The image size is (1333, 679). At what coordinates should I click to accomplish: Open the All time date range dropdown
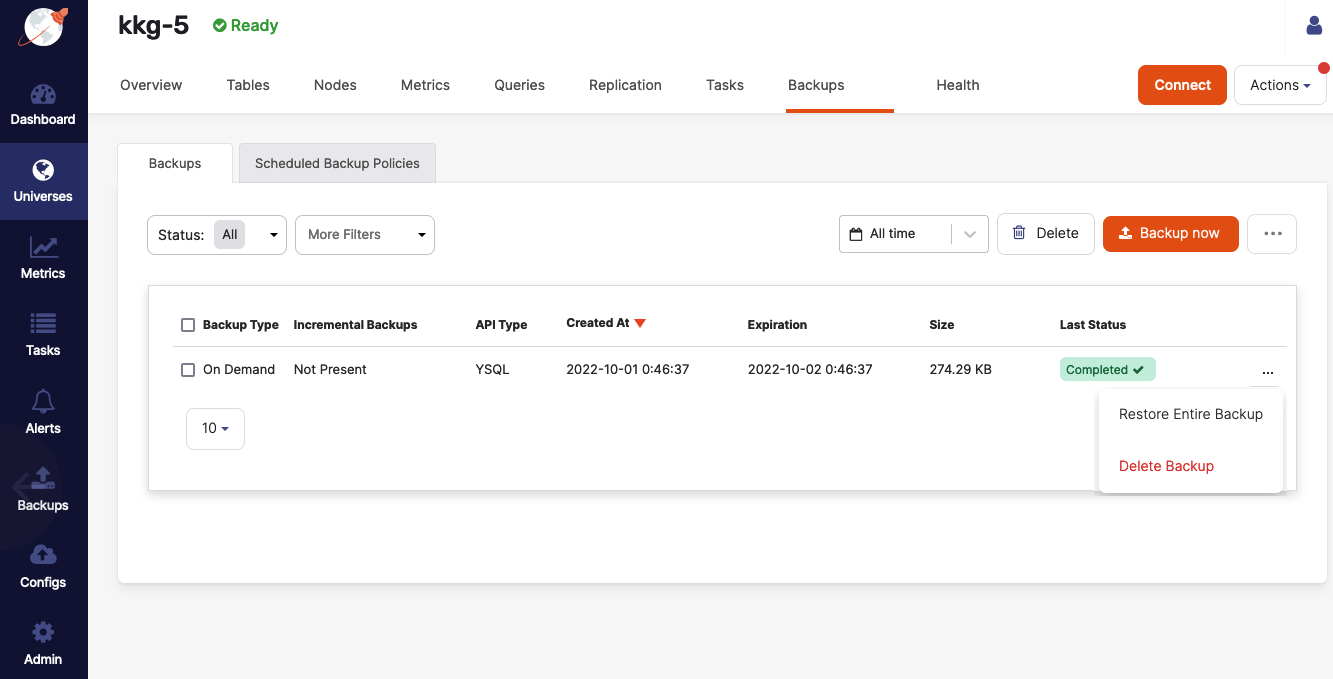tap(913, 234)
